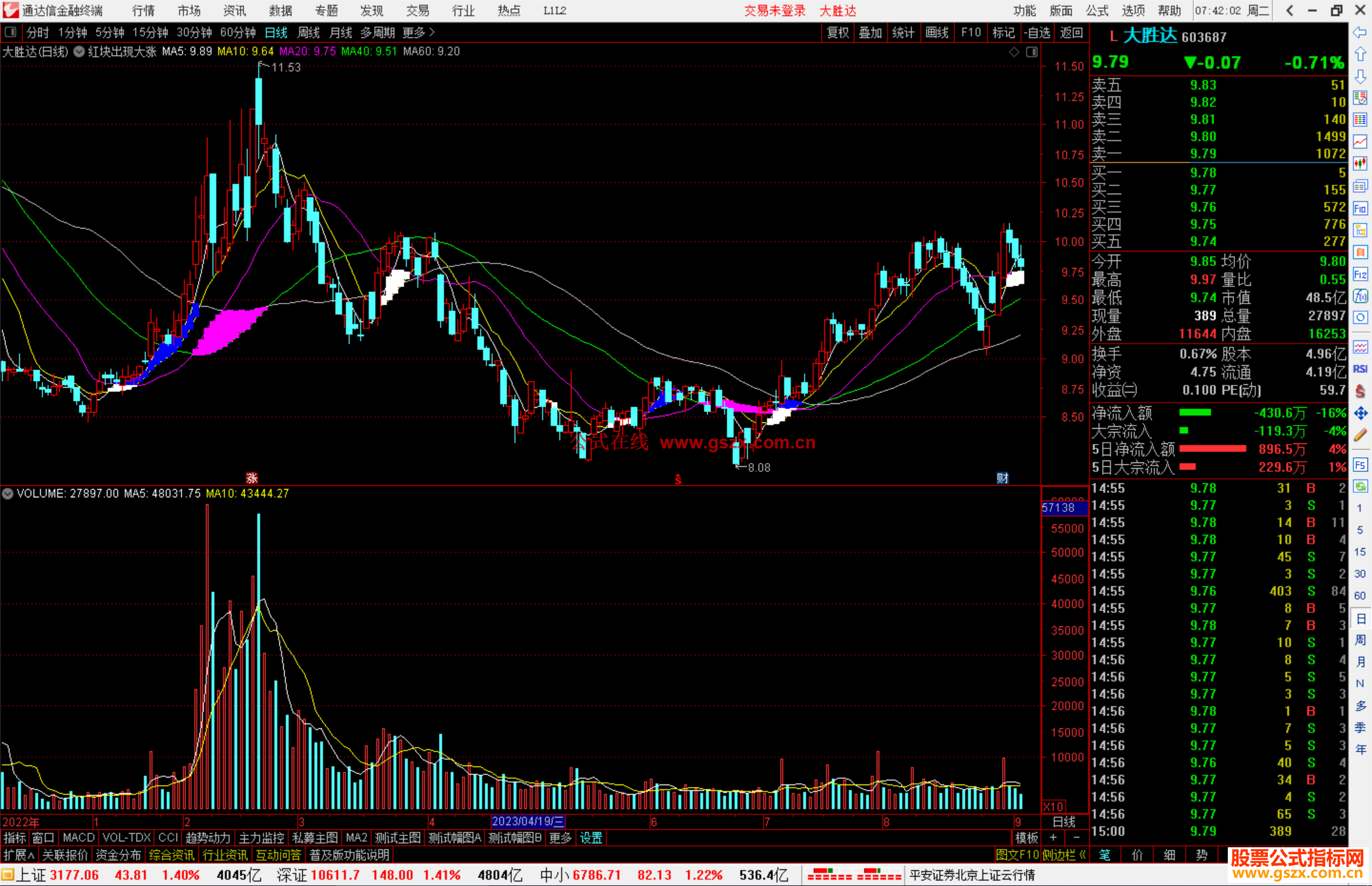Open VOLUME indicator dropdown arrow
This screenshot has width=1372, height=886.
[8, 493]
